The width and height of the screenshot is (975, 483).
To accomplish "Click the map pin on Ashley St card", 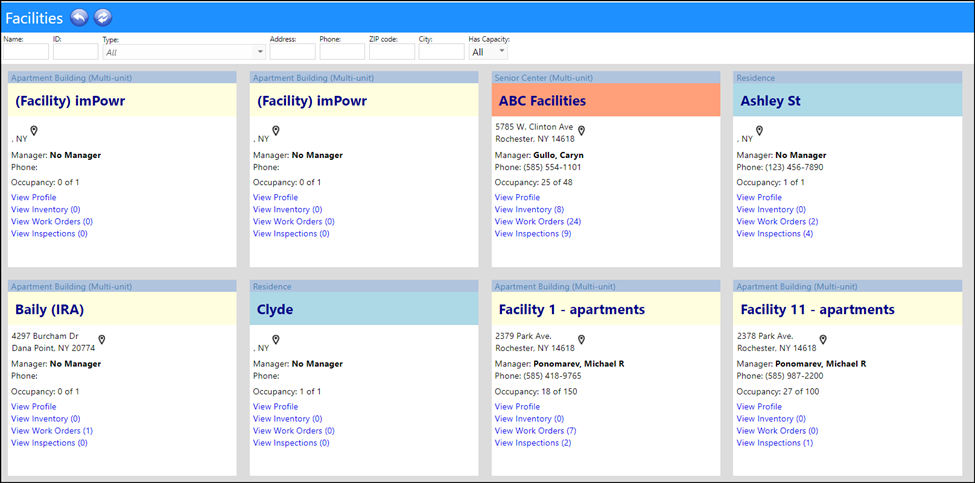I will [x=759, y=131].
